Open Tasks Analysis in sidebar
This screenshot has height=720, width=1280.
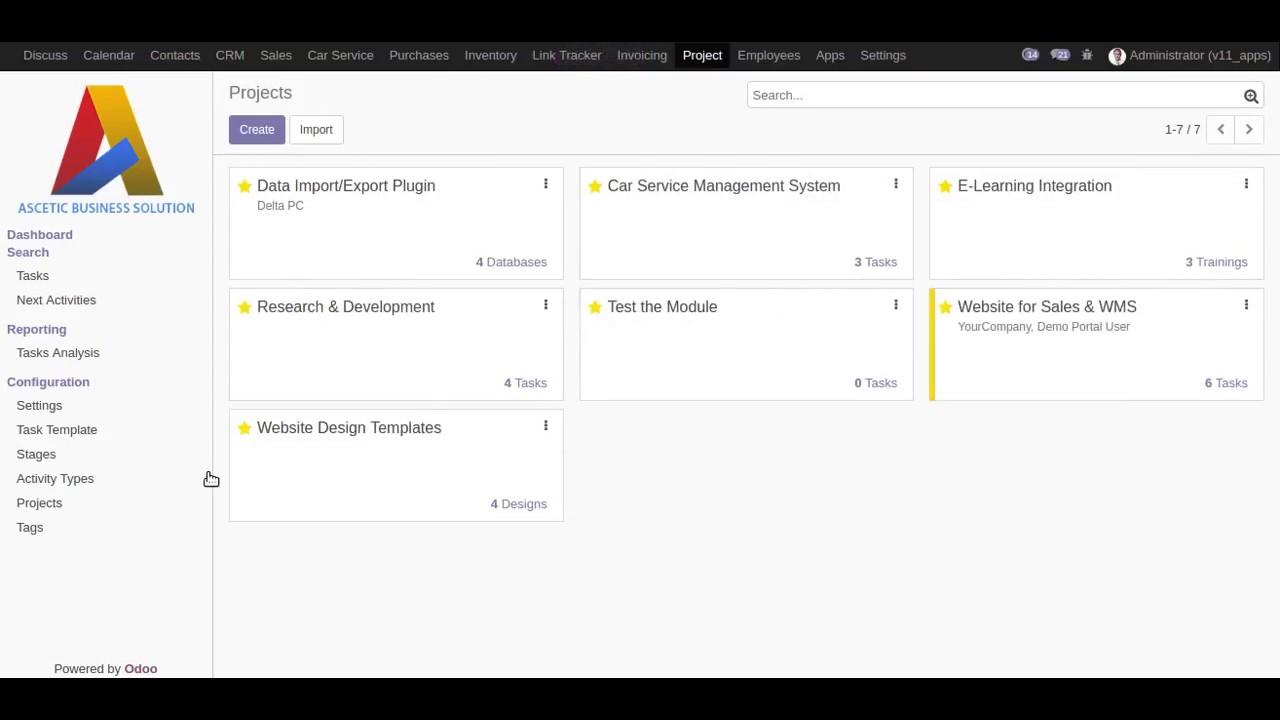(58, 353)
